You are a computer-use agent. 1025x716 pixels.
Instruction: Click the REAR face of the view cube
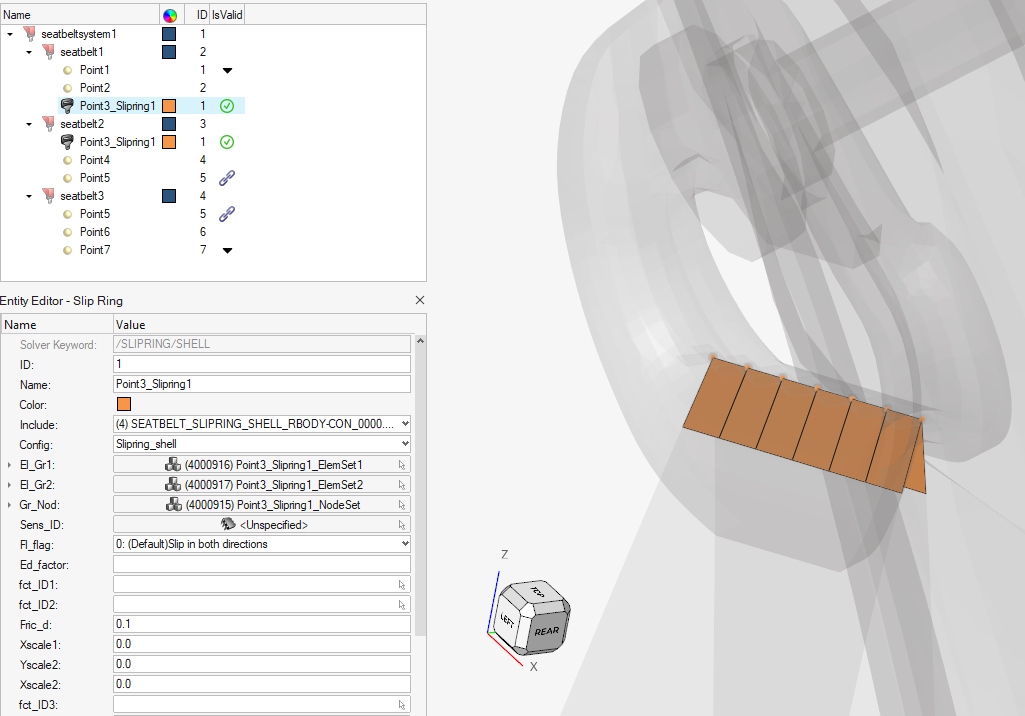click(x=546, y=631)
